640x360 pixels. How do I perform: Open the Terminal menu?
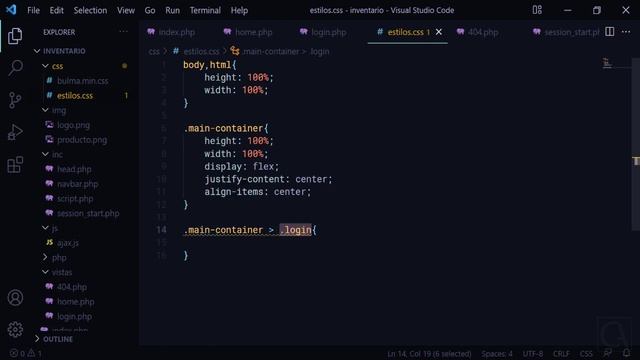[x=205, y=10]
